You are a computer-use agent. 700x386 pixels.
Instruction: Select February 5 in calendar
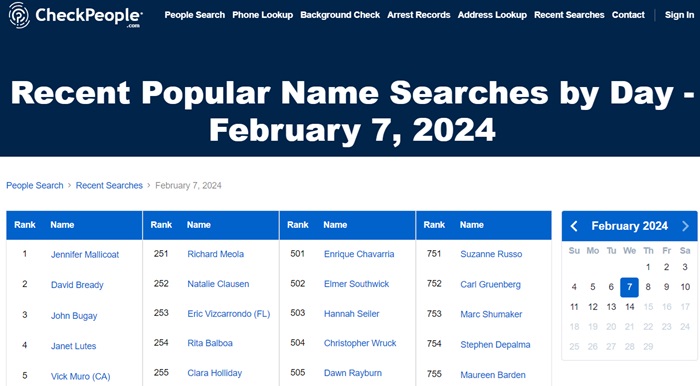(x=593, y=287)
